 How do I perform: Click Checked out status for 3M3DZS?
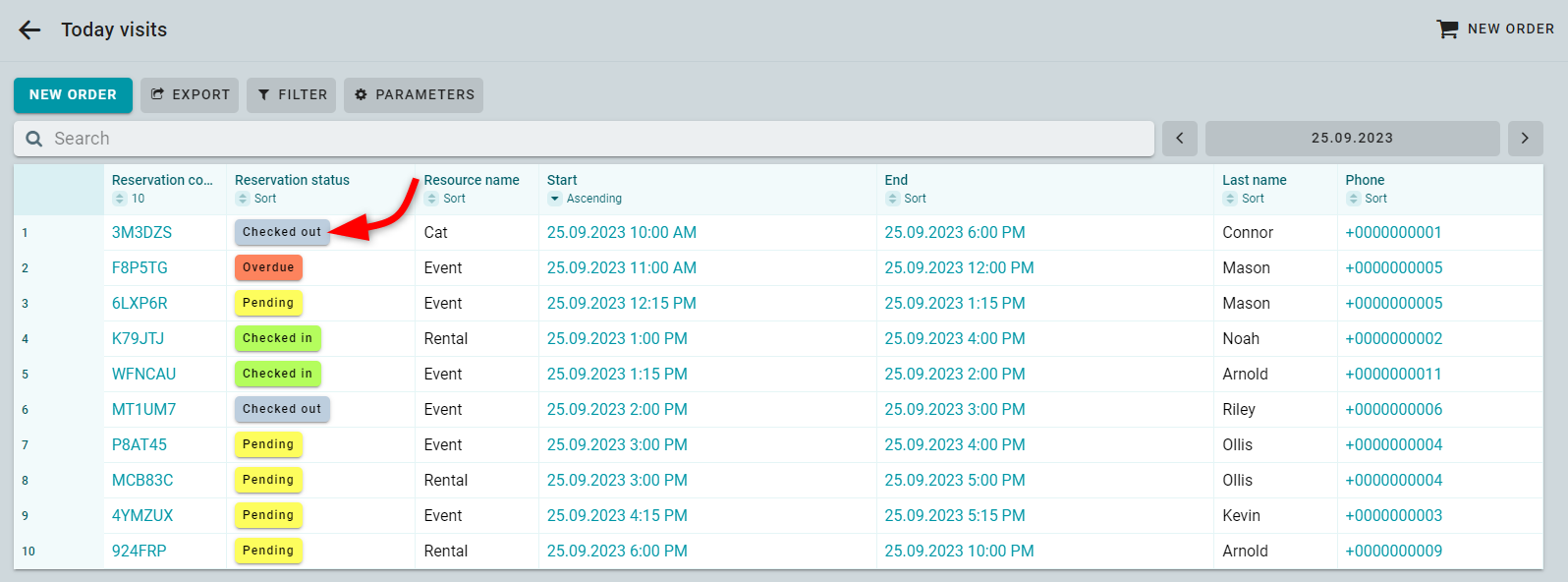pos(282,232)
